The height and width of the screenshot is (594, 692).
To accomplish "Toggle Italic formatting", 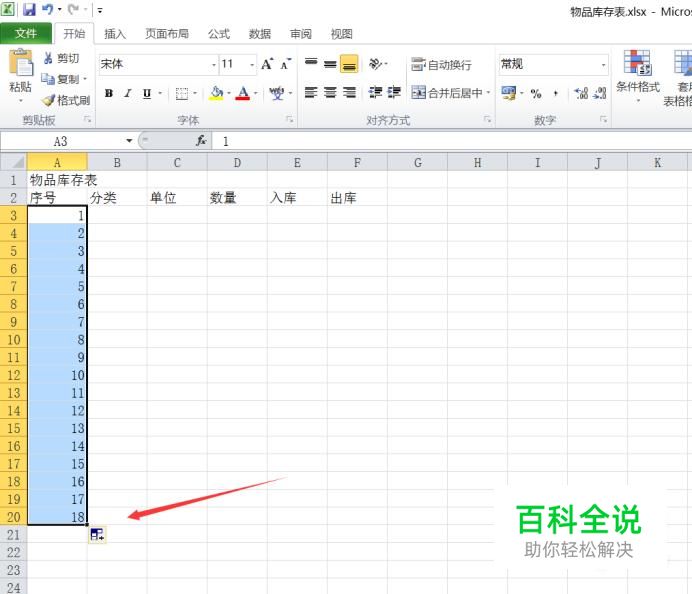I will 128,93.
